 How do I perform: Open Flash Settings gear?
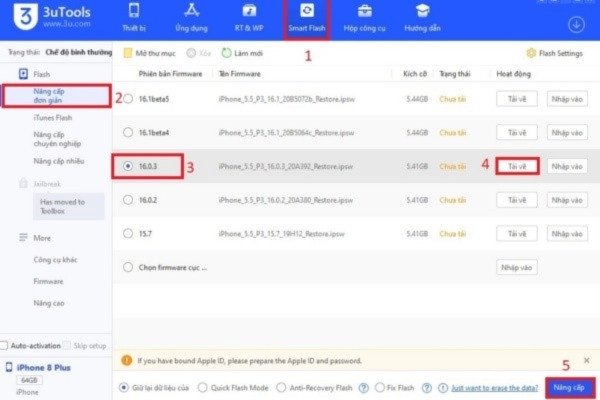point(553,52)
